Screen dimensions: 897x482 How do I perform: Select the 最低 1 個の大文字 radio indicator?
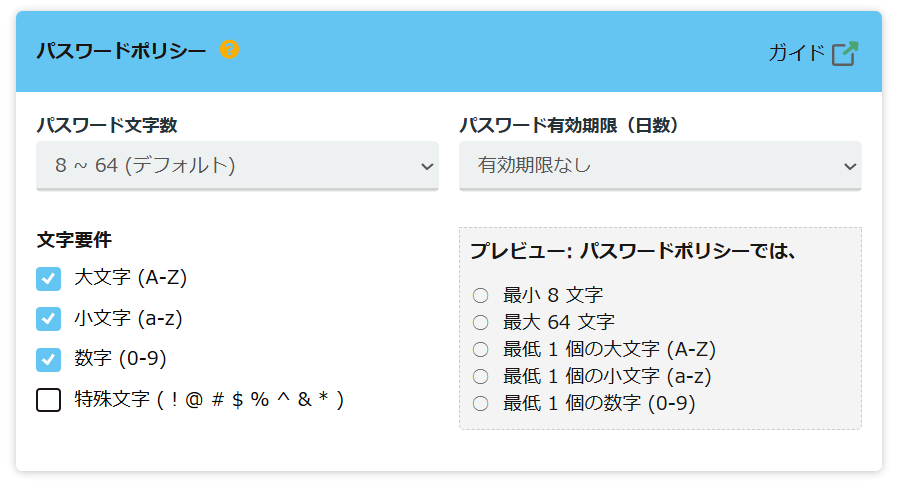click(480, 349)
